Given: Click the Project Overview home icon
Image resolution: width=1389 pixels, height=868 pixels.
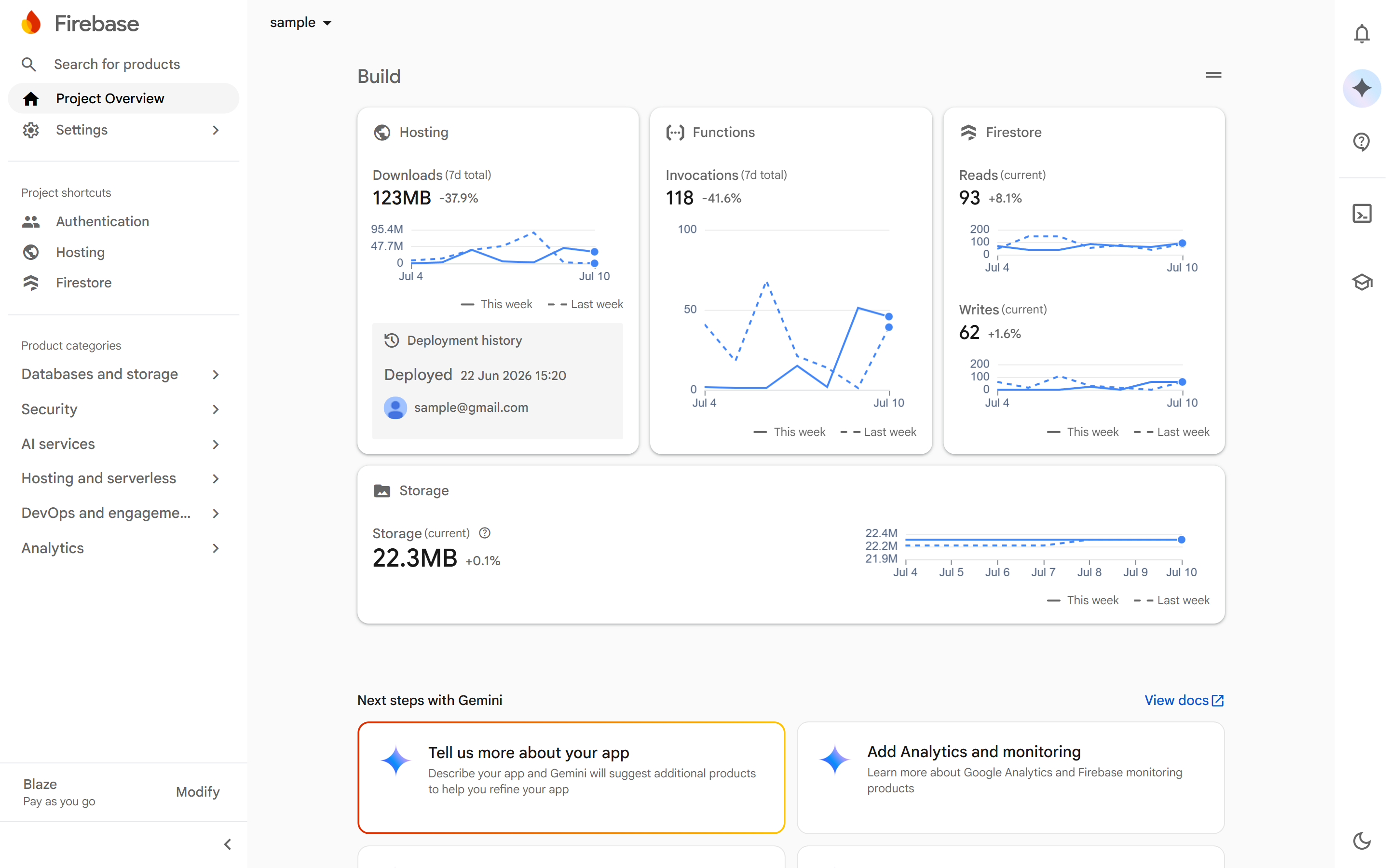Looking at the screenshot, I should tap(31, 99).
